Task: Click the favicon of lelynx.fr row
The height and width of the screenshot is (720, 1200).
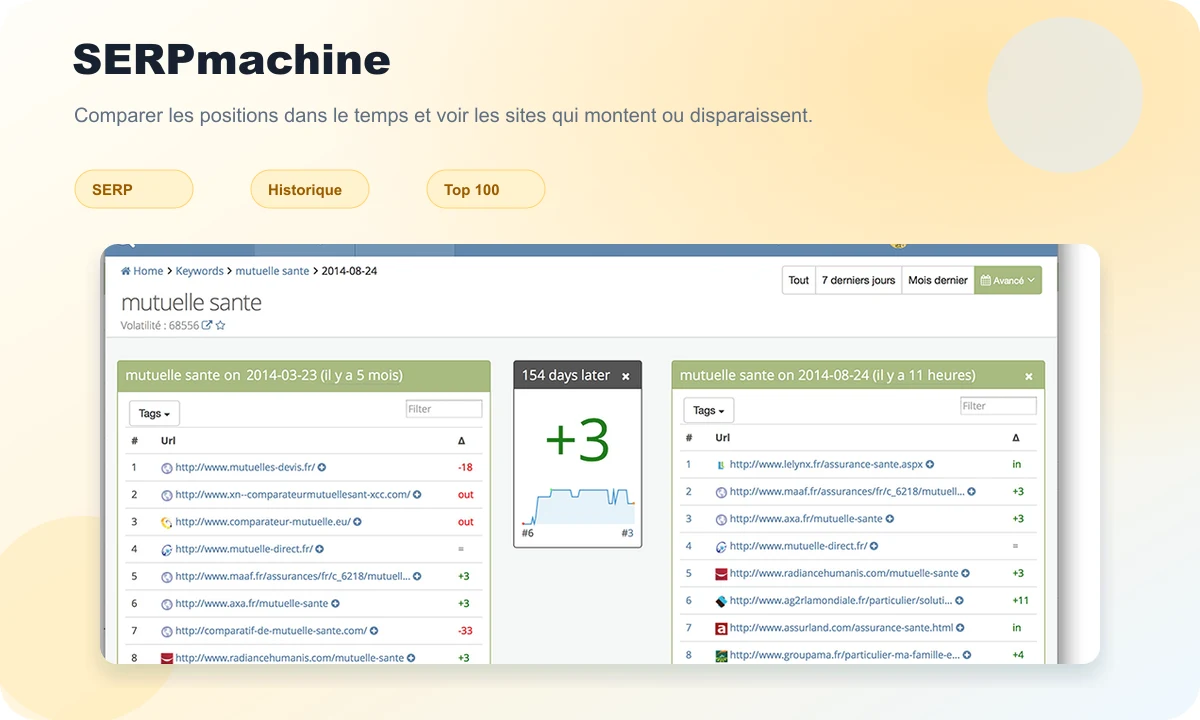Action: (x=721, y=464)
